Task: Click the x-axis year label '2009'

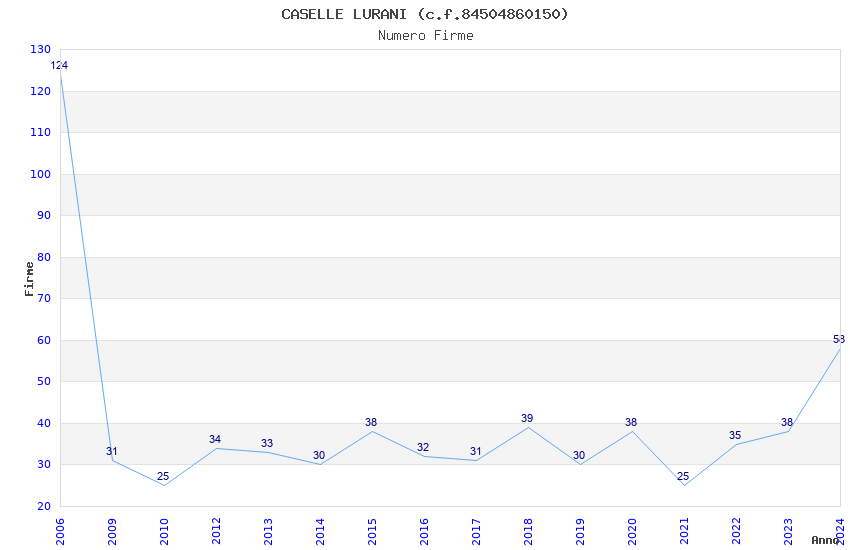Action: coord(112,532)
